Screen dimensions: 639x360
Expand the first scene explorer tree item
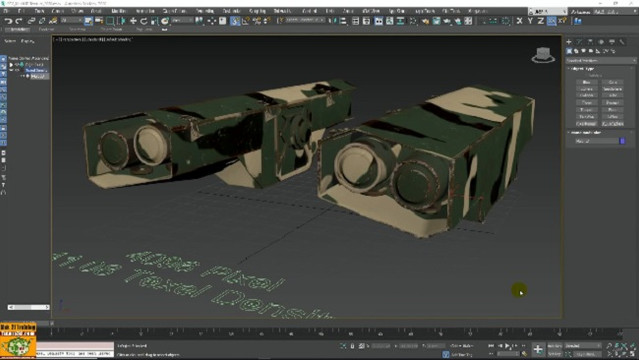(11, 64)
